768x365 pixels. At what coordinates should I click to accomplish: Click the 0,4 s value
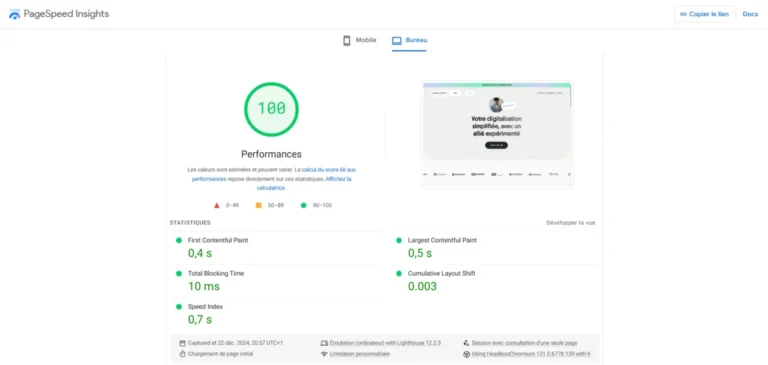(x=200, y=253)
